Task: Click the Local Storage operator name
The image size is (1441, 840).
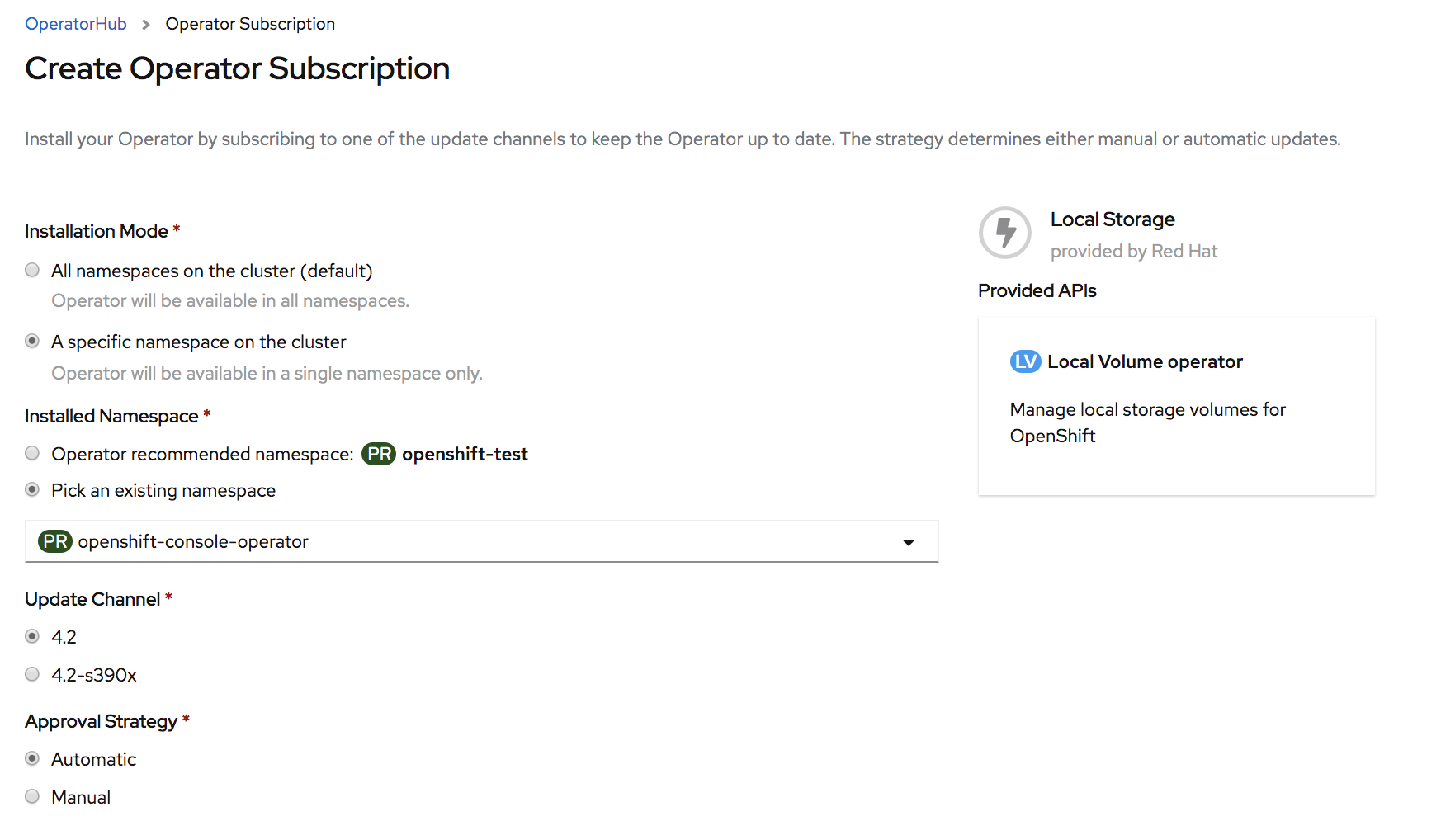Action: [x=1113, y=219]
